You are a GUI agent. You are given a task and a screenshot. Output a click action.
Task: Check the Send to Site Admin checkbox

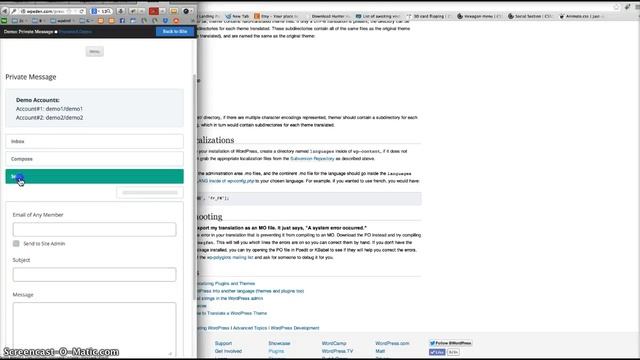point(16,243)
